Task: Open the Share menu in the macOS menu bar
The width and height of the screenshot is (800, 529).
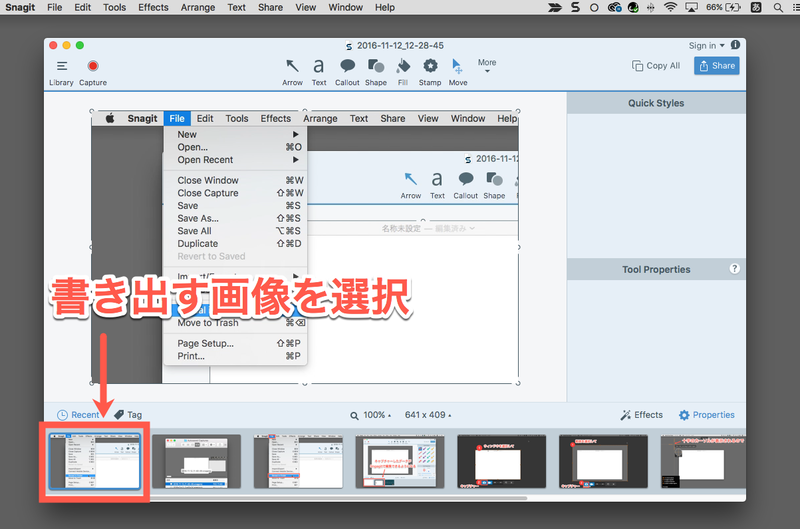Action: (x=270, y=7)
